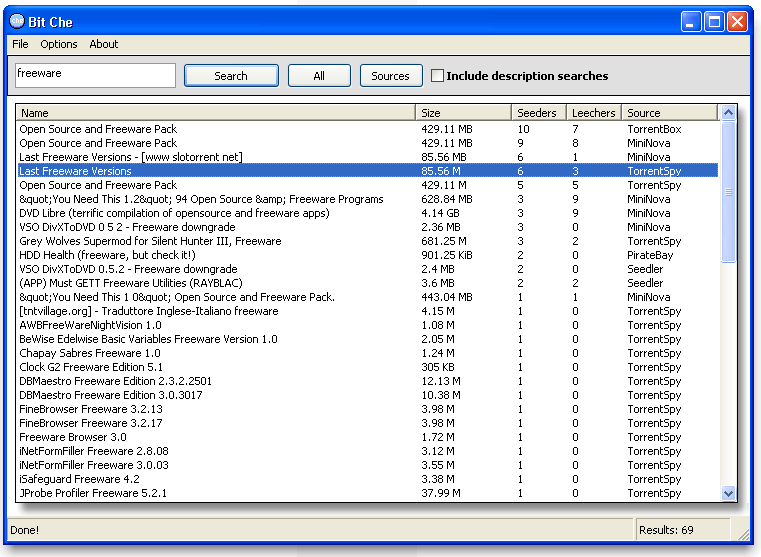Viewport: 761px width, 557px height.
Task: Open the File menu
Action: (x=20, y=44)
